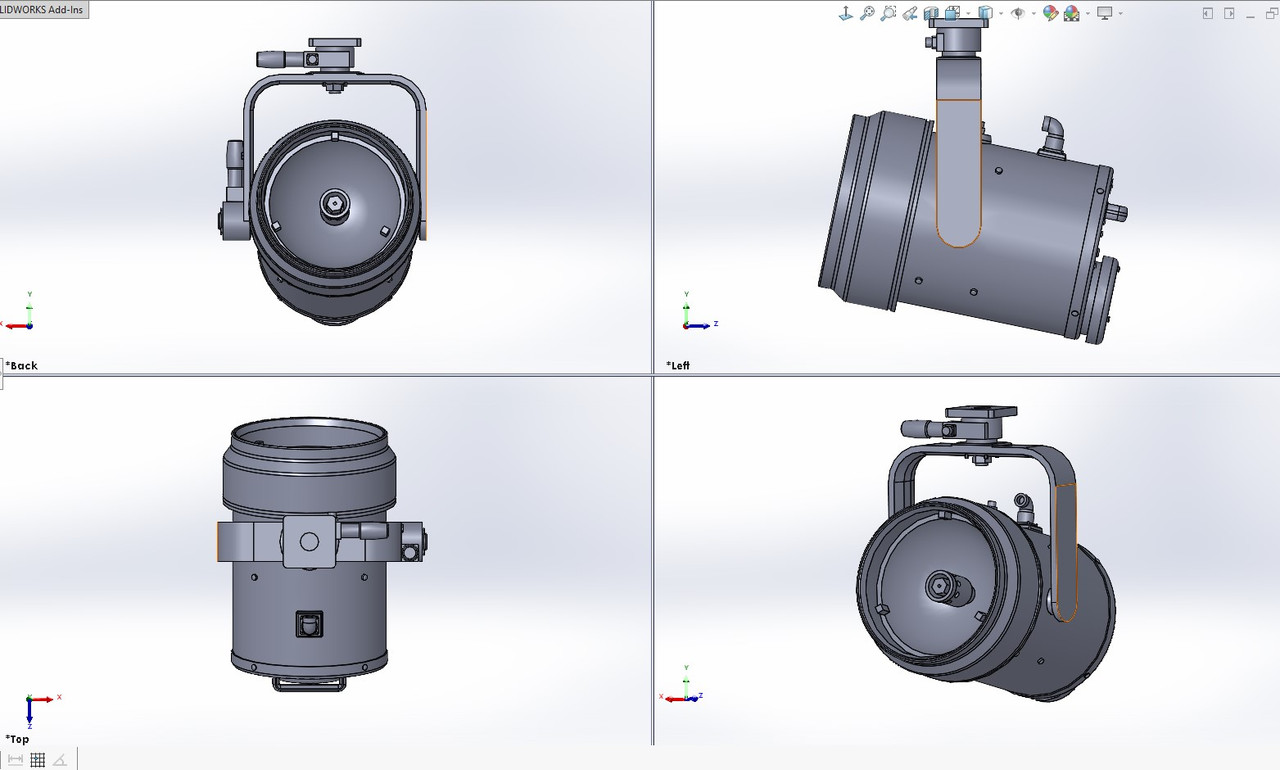Expand the Hide/Show Items dropdown arrow
Viewport: 1280px width, 770px height.
click(1034, 14)
